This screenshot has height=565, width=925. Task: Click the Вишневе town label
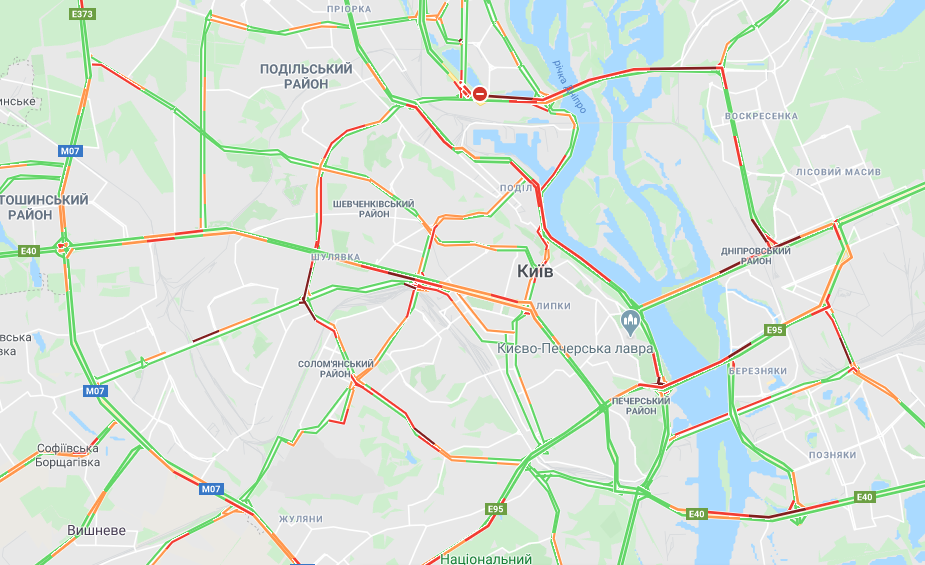point(96,530)
